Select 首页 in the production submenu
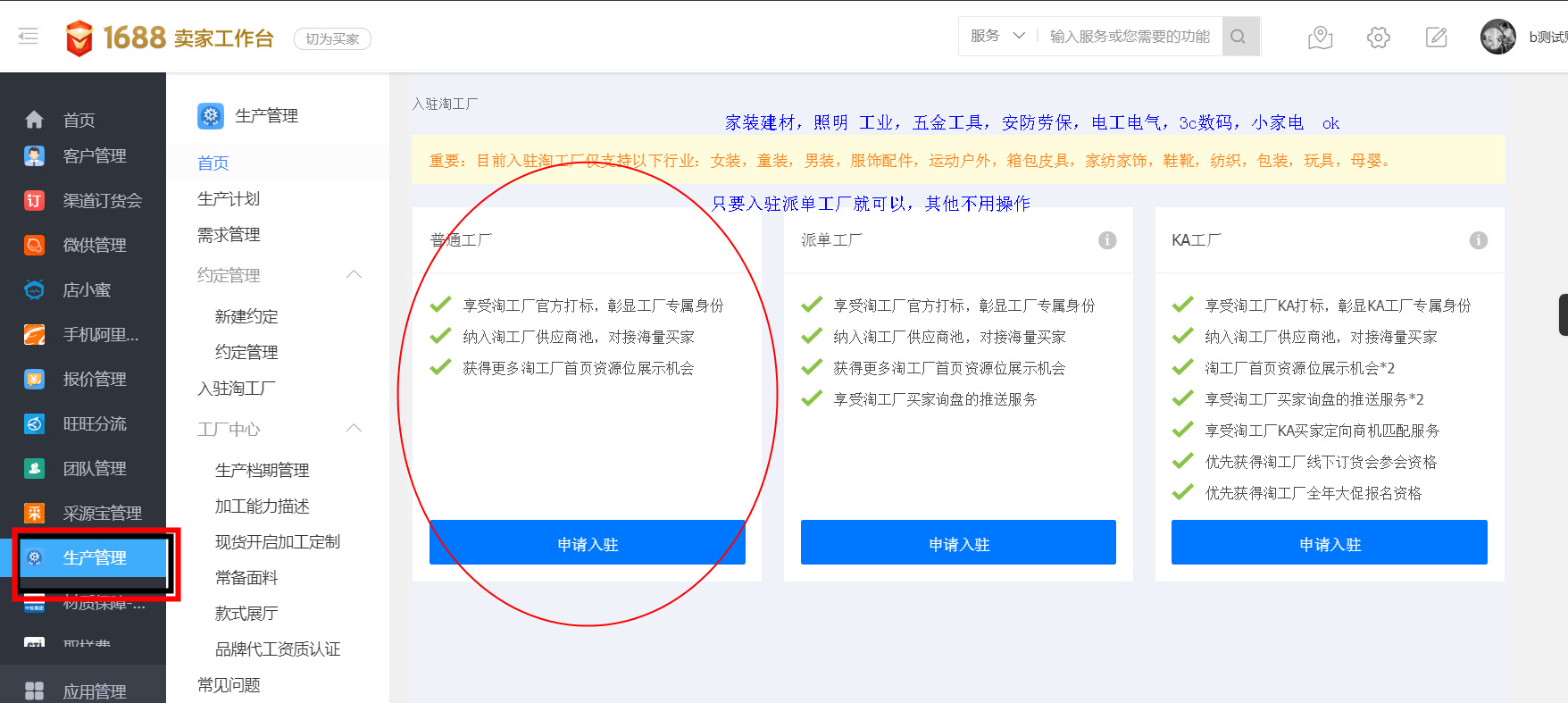The width and height of the screenshot is (1568, 703). coord(213,163)
